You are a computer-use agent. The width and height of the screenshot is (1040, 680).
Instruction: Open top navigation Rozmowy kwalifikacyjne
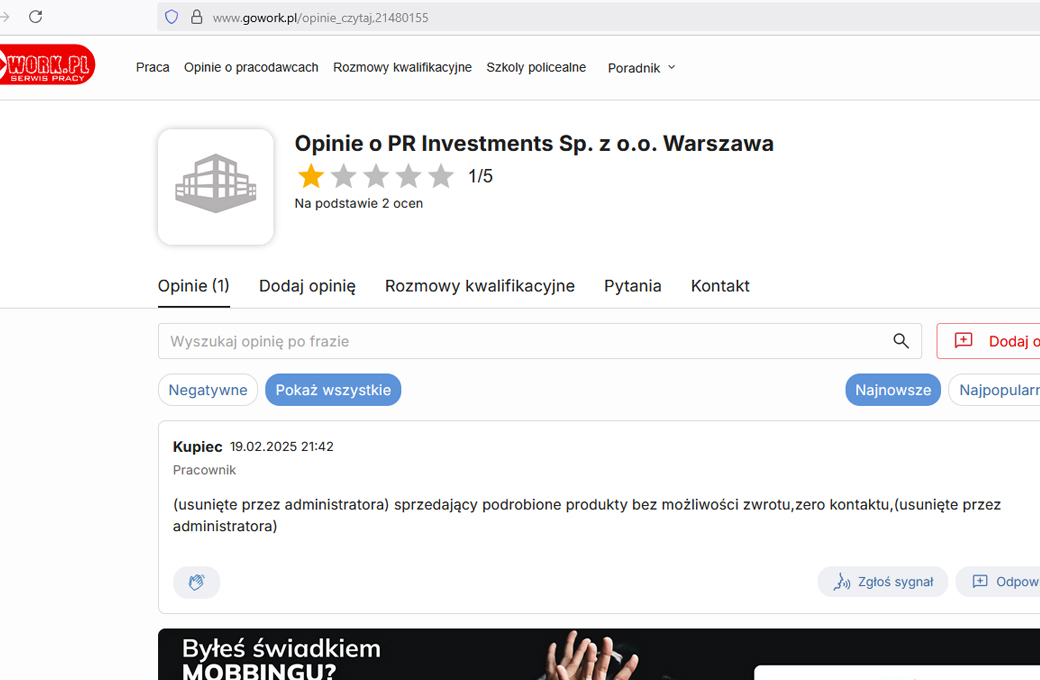point(403,68)
